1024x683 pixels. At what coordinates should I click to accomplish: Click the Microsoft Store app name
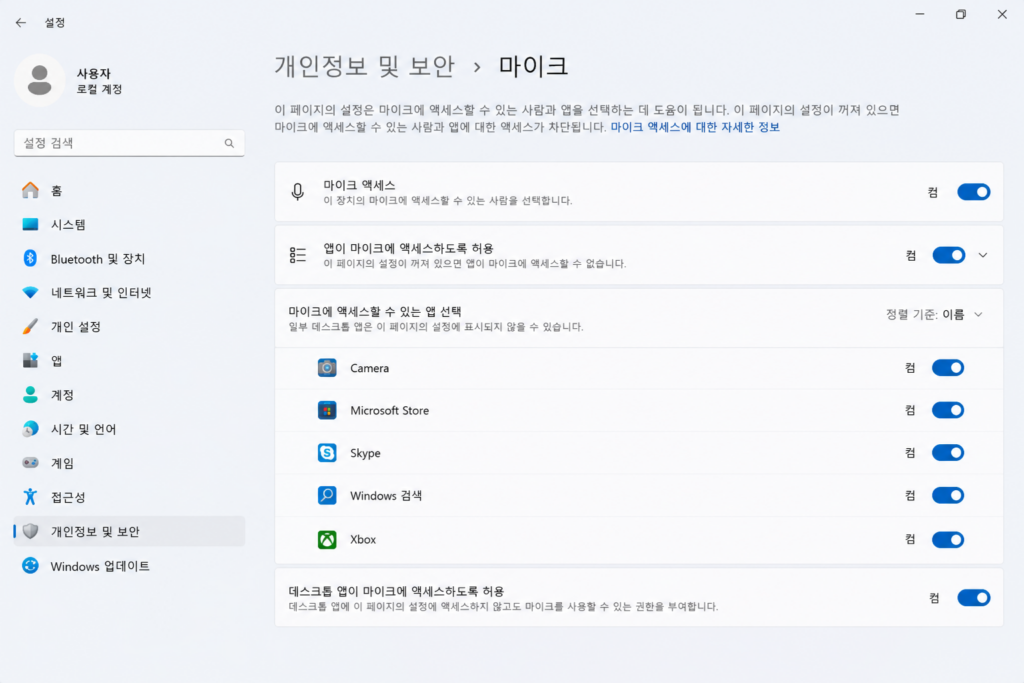pos(389,411)
